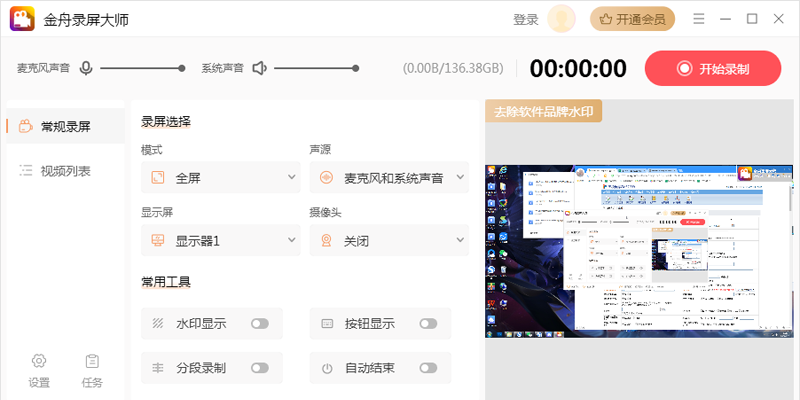Click the (0.00B/136.38GB) storage text

coord(453,68)
